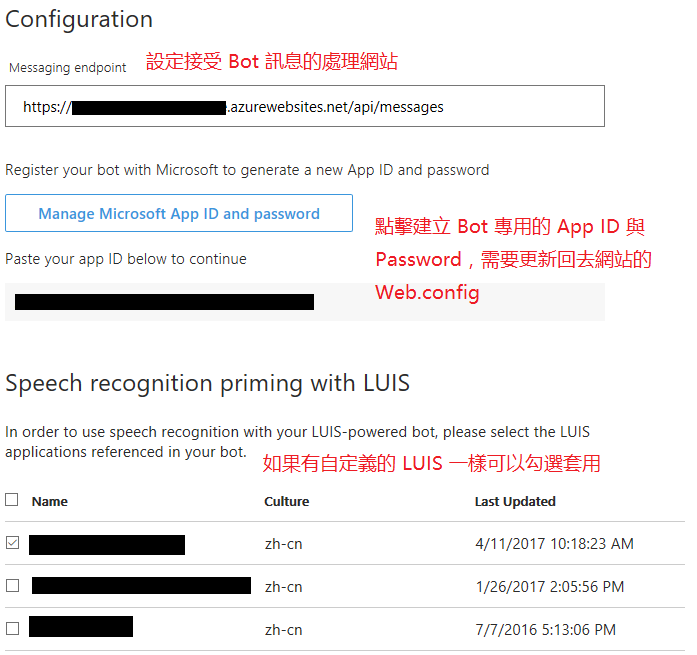Image resolution: width=697 pixels, height=655 pixels.
Task: Click the Messaging endpoint URL field
Action: [304, 106]
